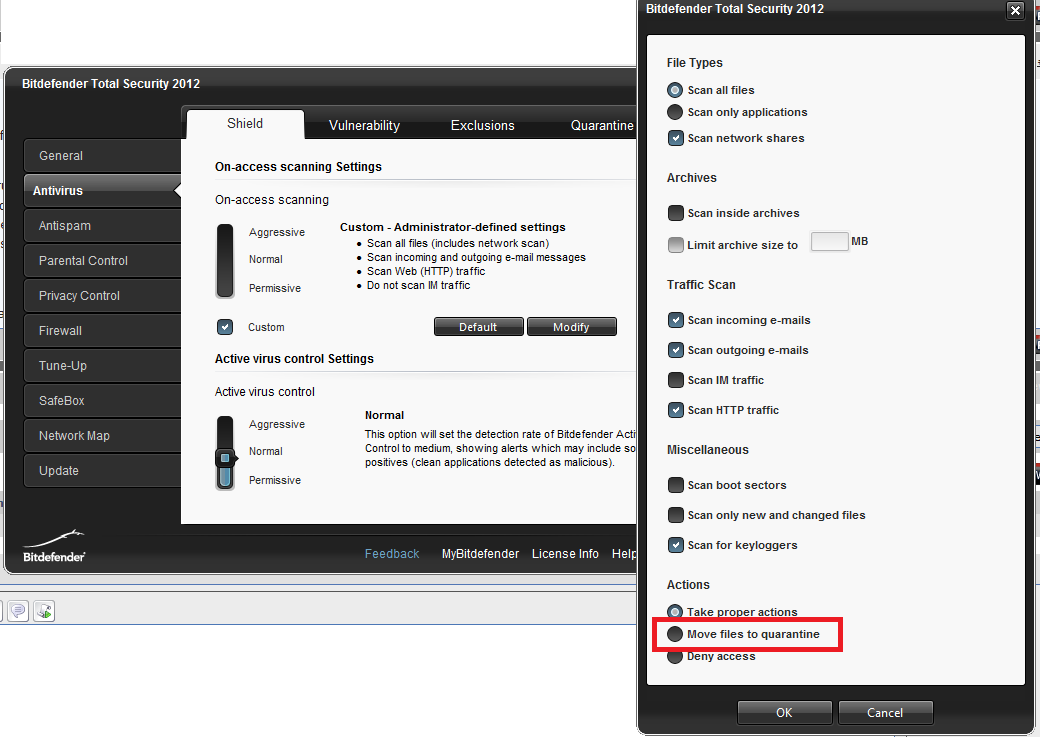Toggle Scan network shares checkbox

675,138
